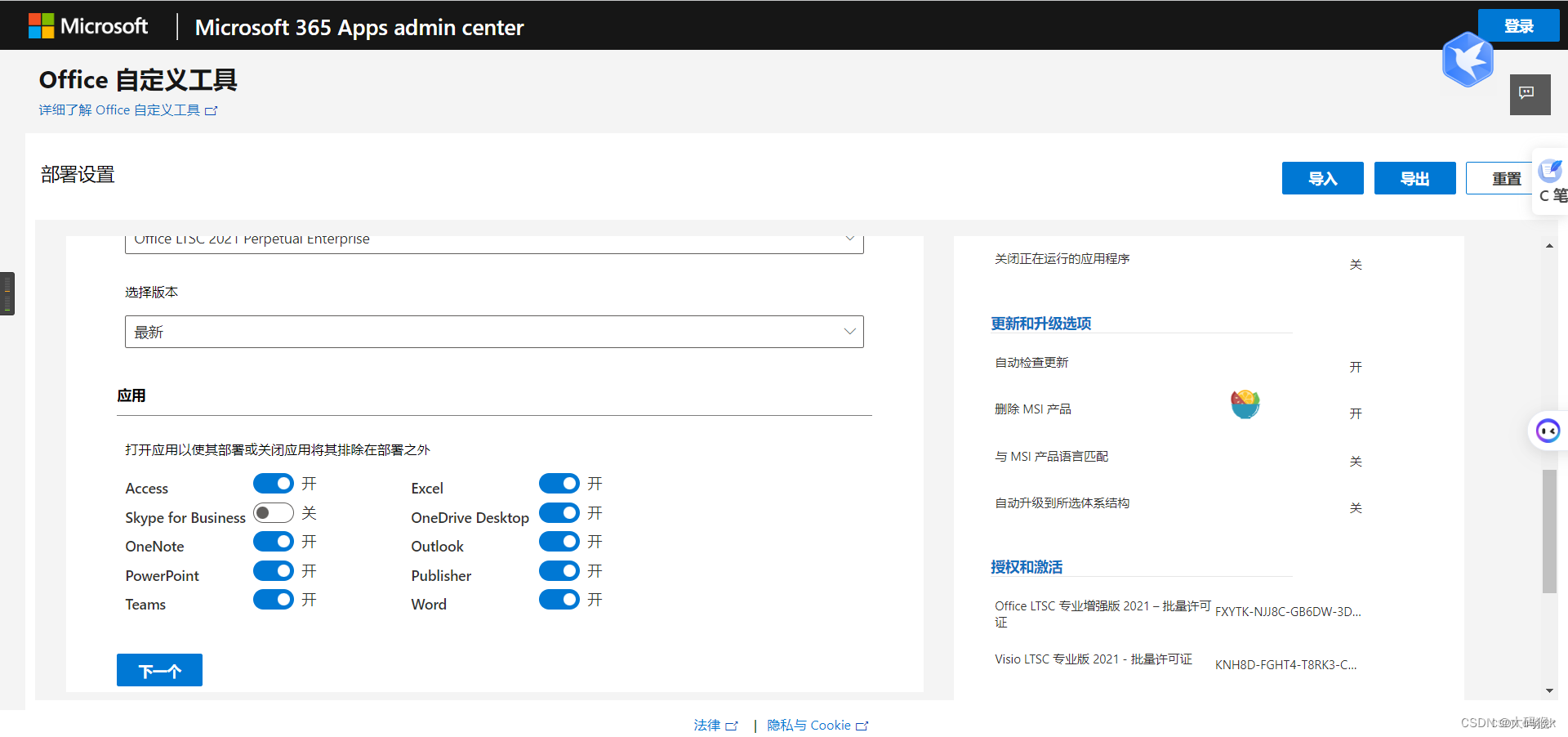The height and width of the screenshot is (737, 1568).
Task: Click the 部署设置 heading
Action: click(x=78, y=175)
